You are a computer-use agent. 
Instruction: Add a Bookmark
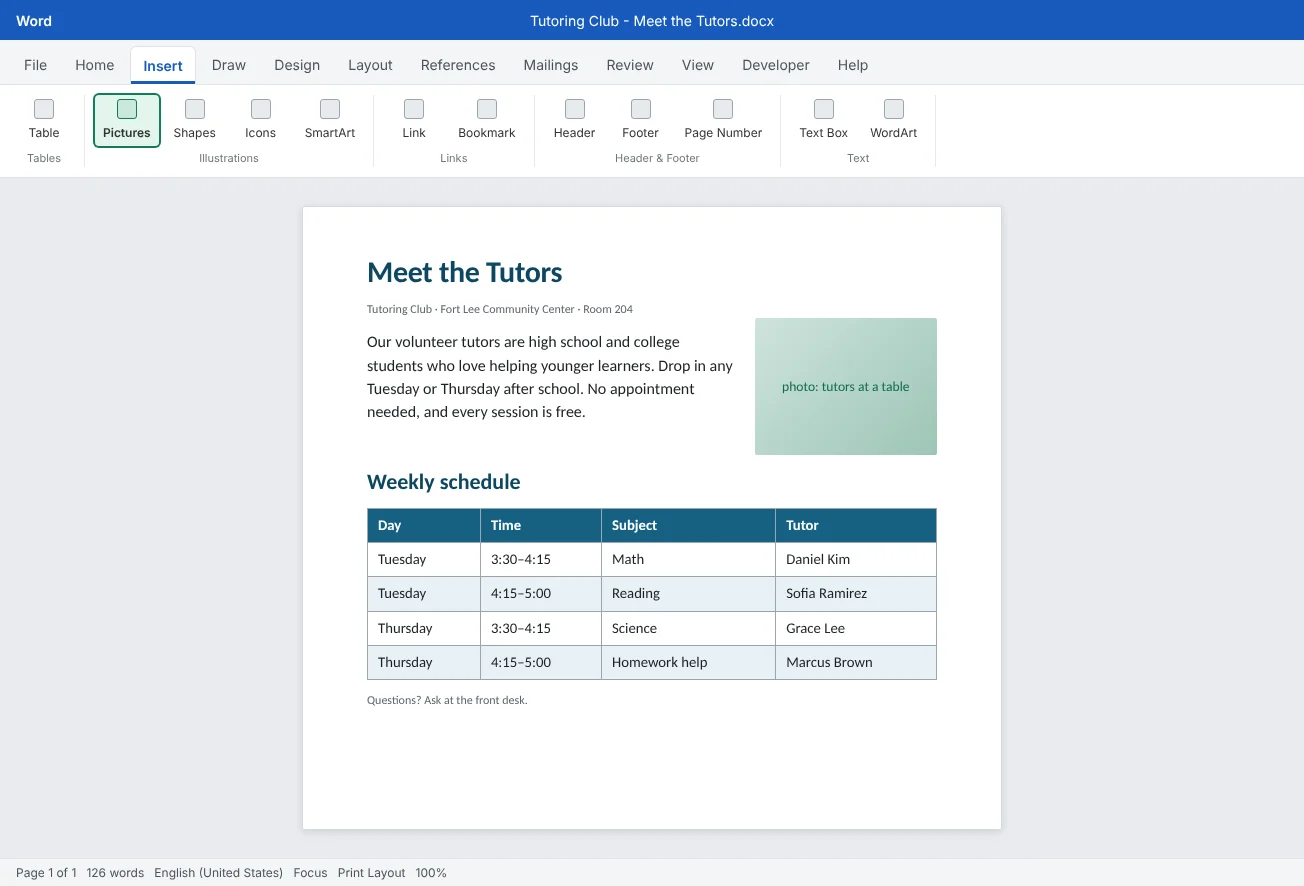pyautogui.click(x=487, y=120)
